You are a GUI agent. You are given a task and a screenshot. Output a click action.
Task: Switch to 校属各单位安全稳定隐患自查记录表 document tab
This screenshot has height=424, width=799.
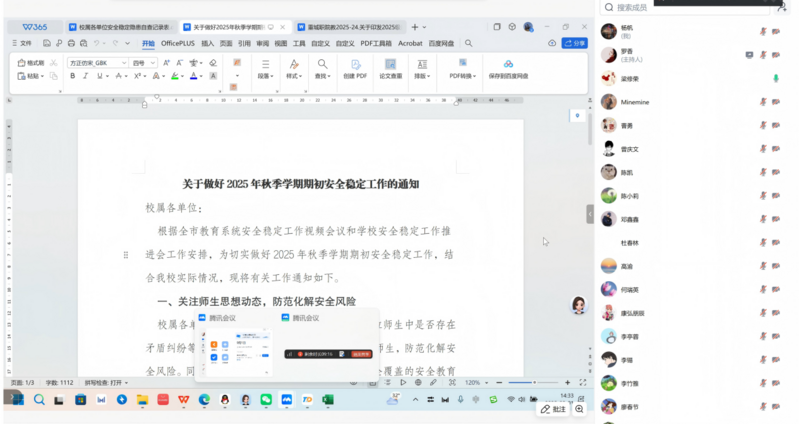[x=121, y=27]
